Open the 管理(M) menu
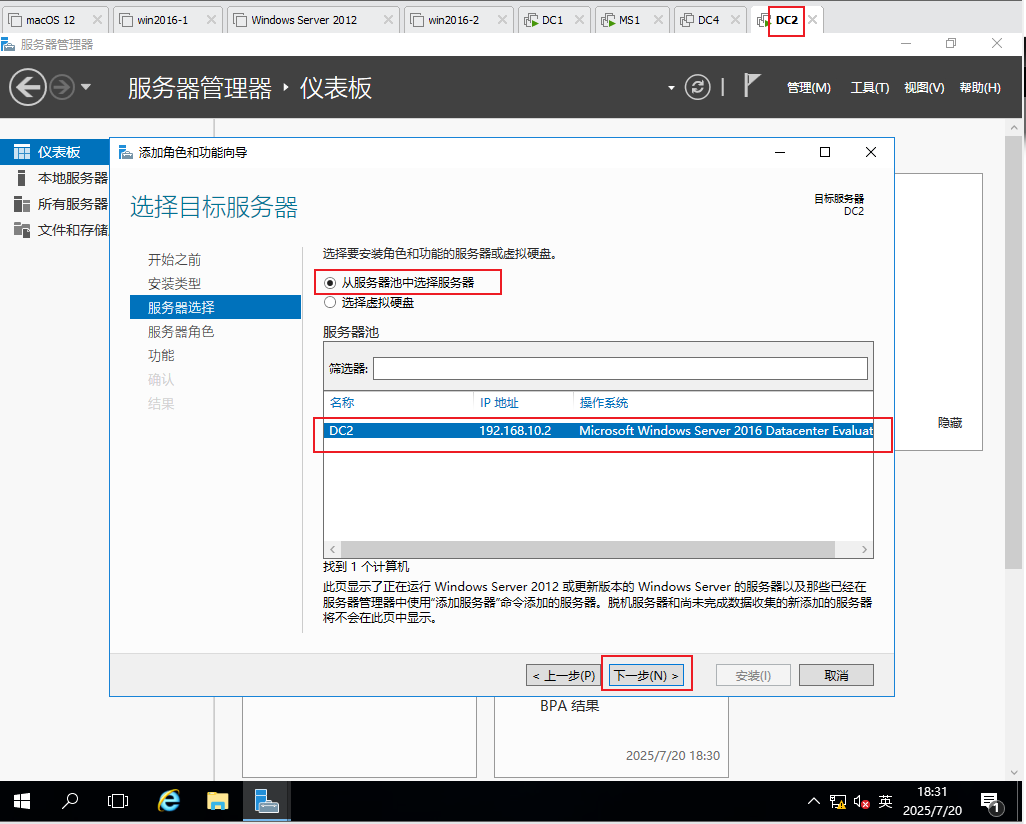This screenshot has height=824, width=1026. pyautogui.click(x=808, y=88)
